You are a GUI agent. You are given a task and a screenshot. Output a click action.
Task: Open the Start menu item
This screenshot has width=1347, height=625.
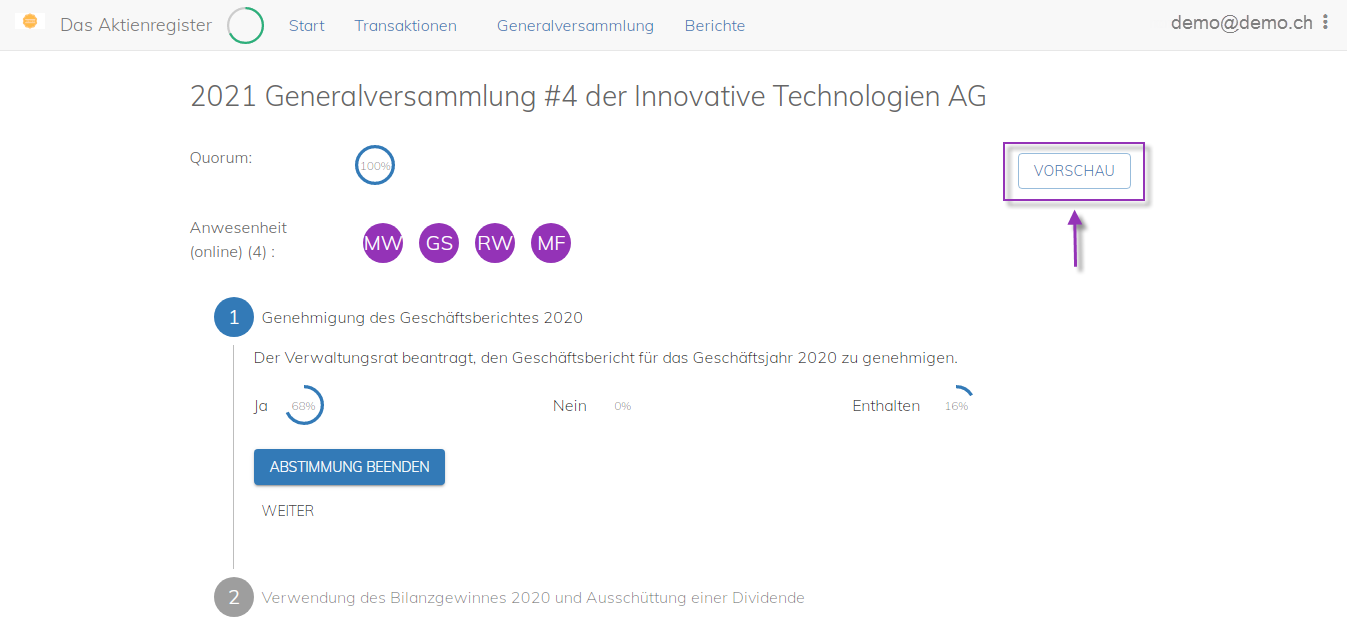(x=307, y=26)
